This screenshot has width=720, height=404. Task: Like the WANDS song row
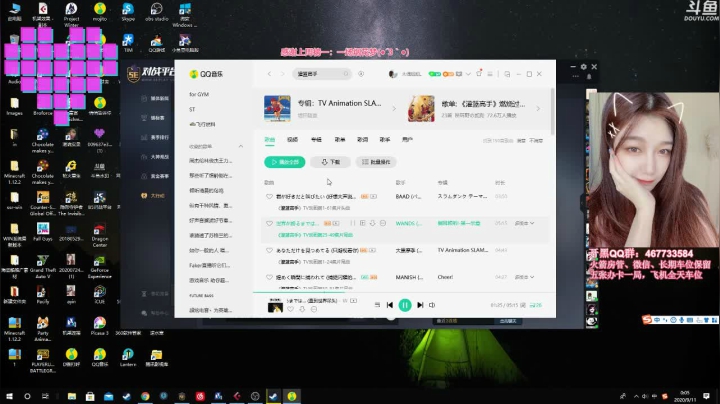(270, 224)
